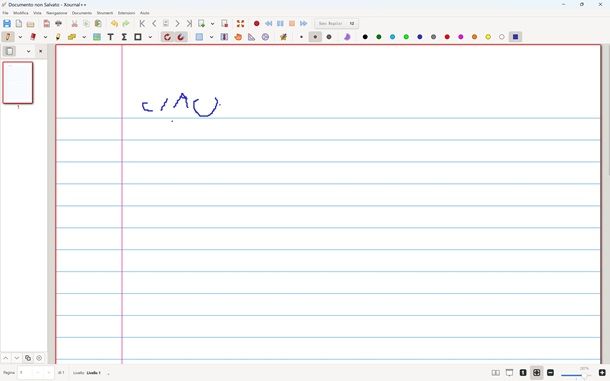
Task: Select page 1 thumbnail in sidebar
Action: pyautogui.click(x=18, y=83)
